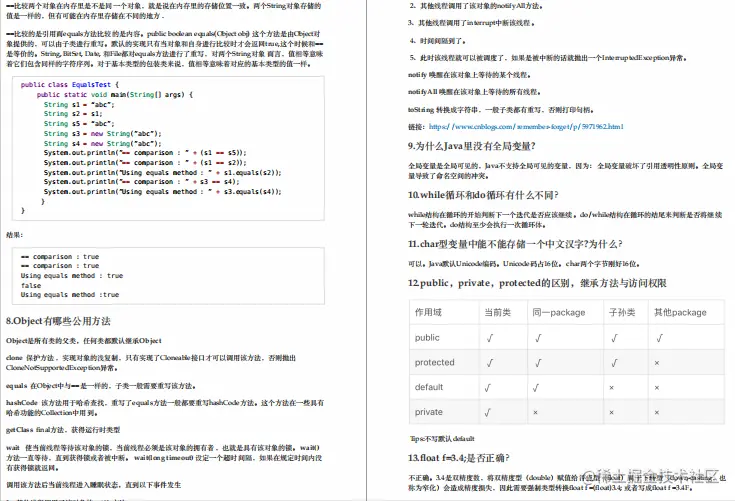Click the "private" row label in access table
735x501 pixels.
(428, 412)
